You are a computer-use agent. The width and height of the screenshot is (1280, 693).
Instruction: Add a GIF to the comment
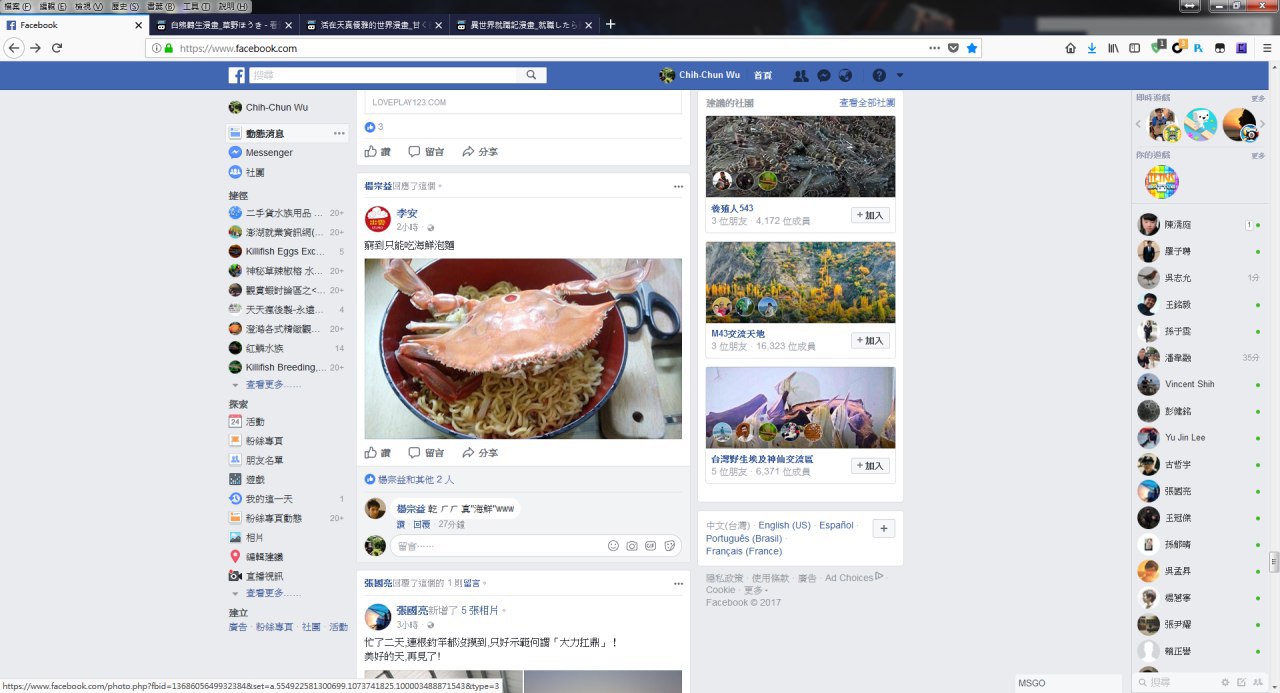pyautogui.click(x=650, y=546)
